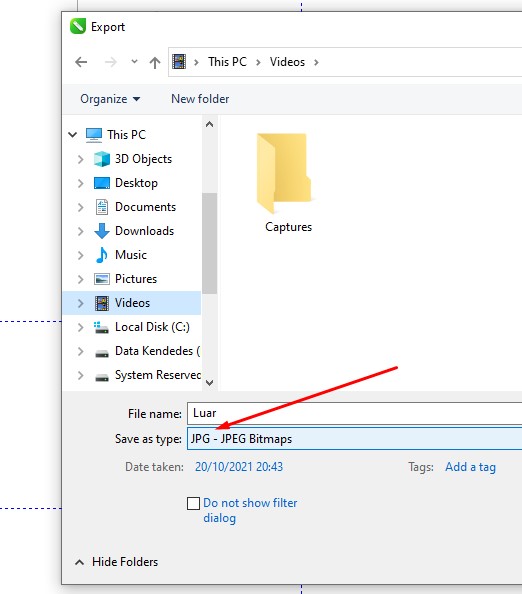Expand chevron after Videos in address bar
This screenshot has height=594, width=522.
click(316, 62)
